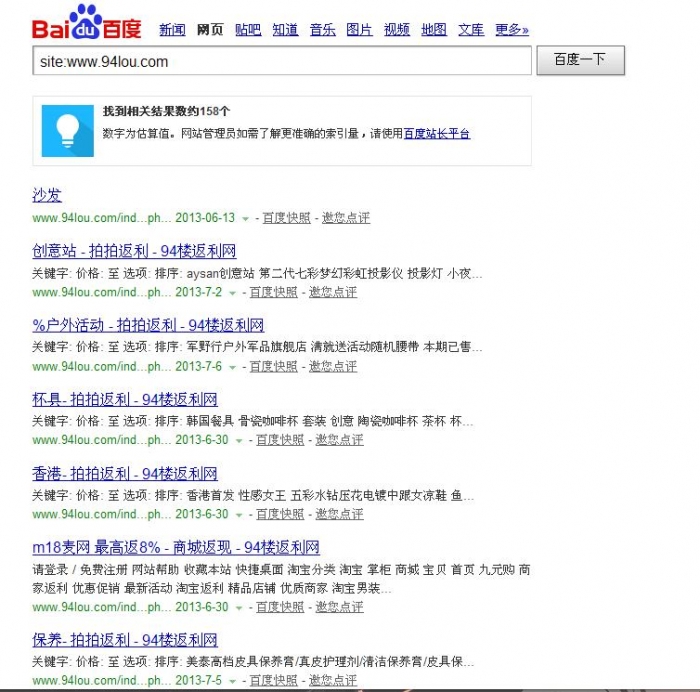Switch to the 音乐 tab

323,29
